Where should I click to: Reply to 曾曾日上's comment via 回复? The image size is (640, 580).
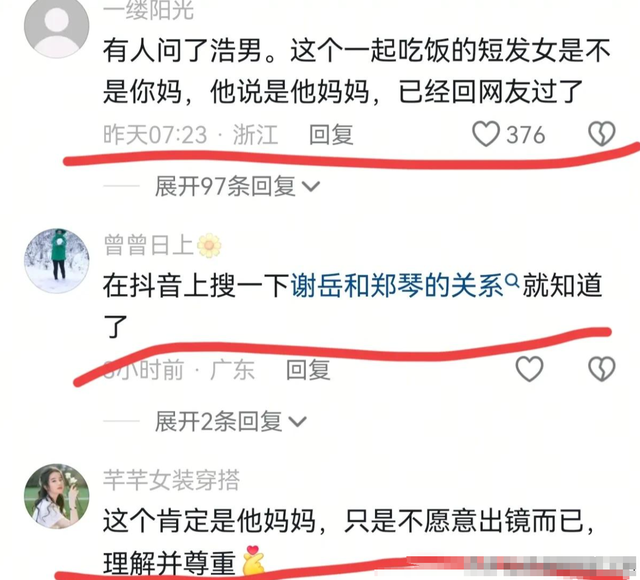[x=308, y=370]
